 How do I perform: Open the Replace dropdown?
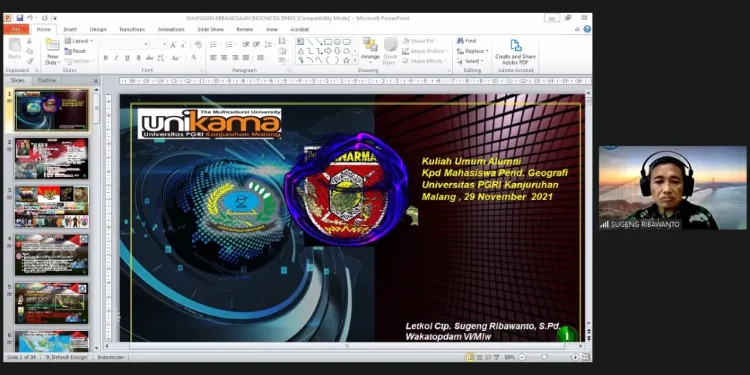pyautogui.click(x=473, y=51)
